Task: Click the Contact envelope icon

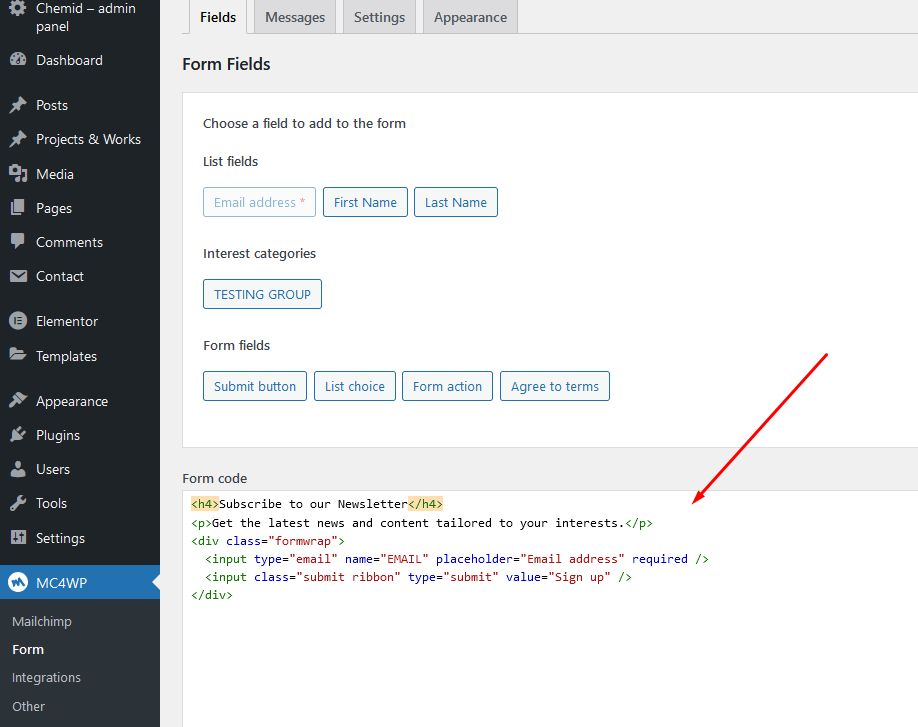Action: [x=18, y=276]
